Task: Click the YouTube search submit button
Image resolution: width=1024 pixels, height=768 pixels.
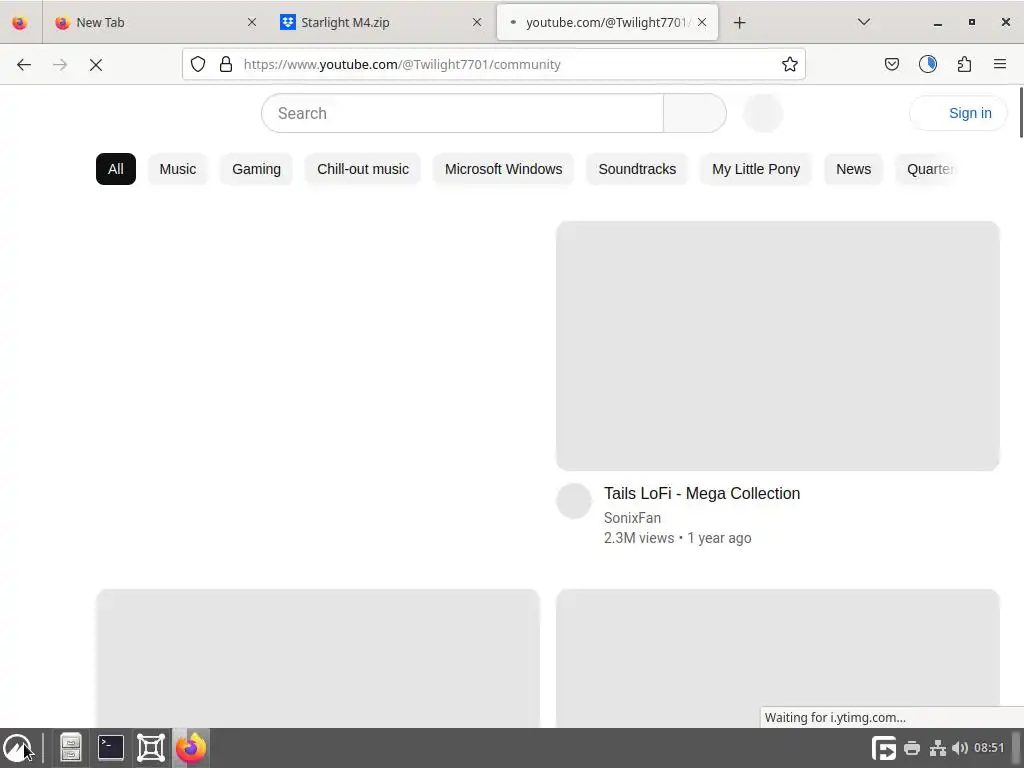Action: tap(695, 113)
